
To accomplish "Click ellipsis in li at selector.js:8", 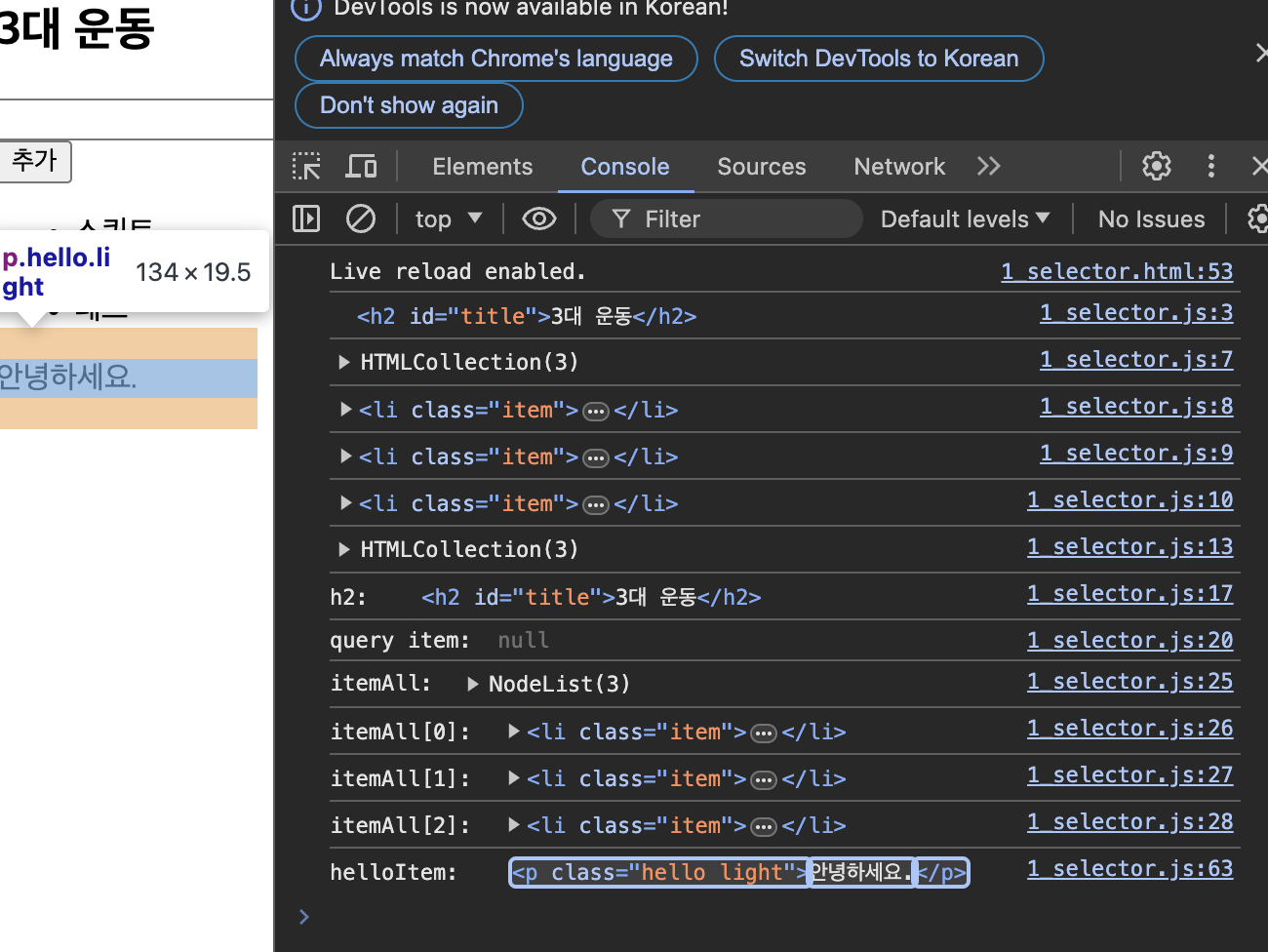I will pos(596,412).
